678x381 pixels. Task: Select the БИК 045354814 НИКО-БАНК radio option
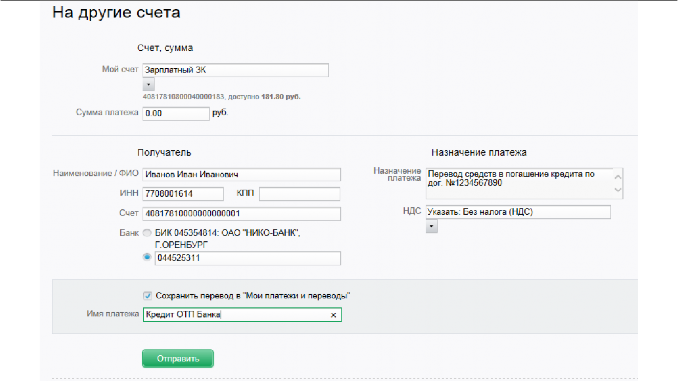tap(147, 233)
